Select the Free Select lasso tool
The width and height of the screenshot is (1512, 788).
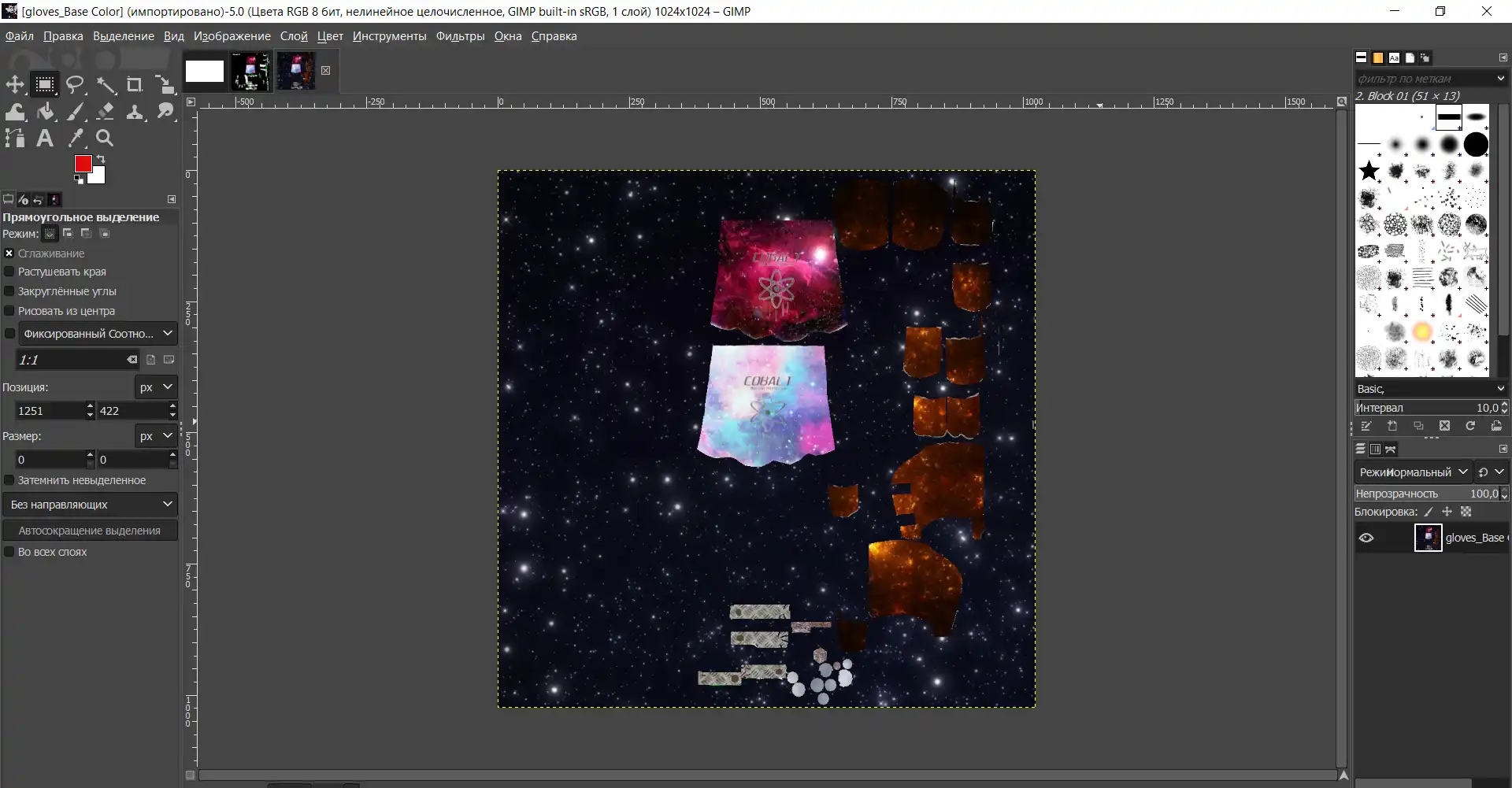coord(75,84)
